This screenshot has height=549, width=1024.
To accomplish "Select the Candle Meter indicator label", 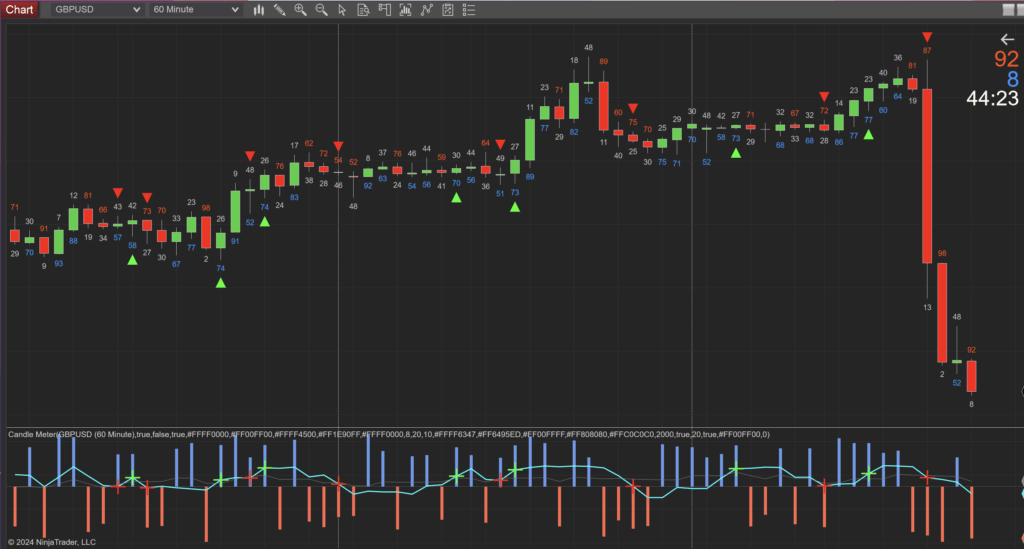I will pyautogui.click(x=388, y=434).
